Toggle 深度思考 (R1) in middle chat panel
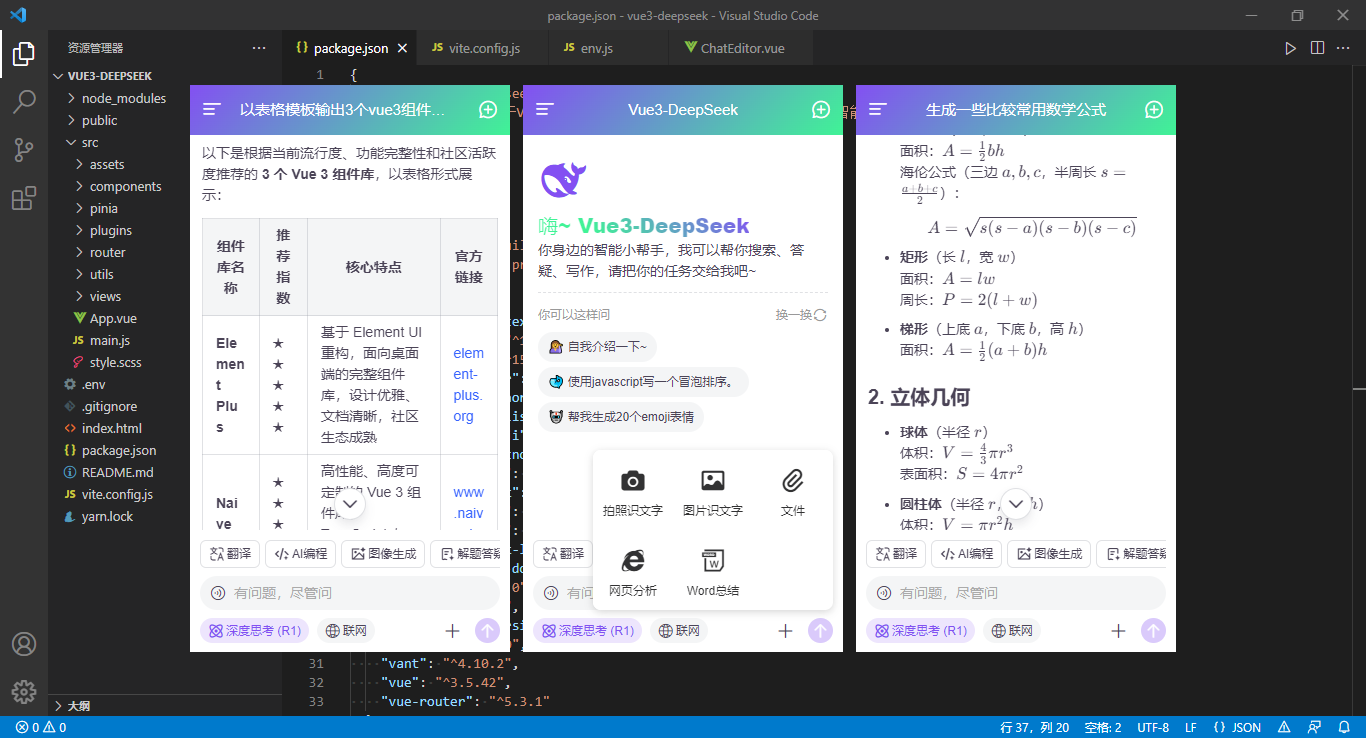This screenshot has width=1366, height=738. click(x=588, y=631)
